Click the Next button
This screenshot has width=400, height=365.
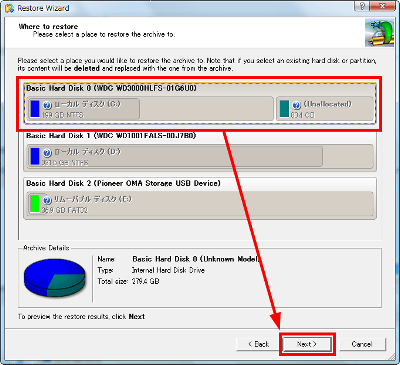(x=307, y=344)
